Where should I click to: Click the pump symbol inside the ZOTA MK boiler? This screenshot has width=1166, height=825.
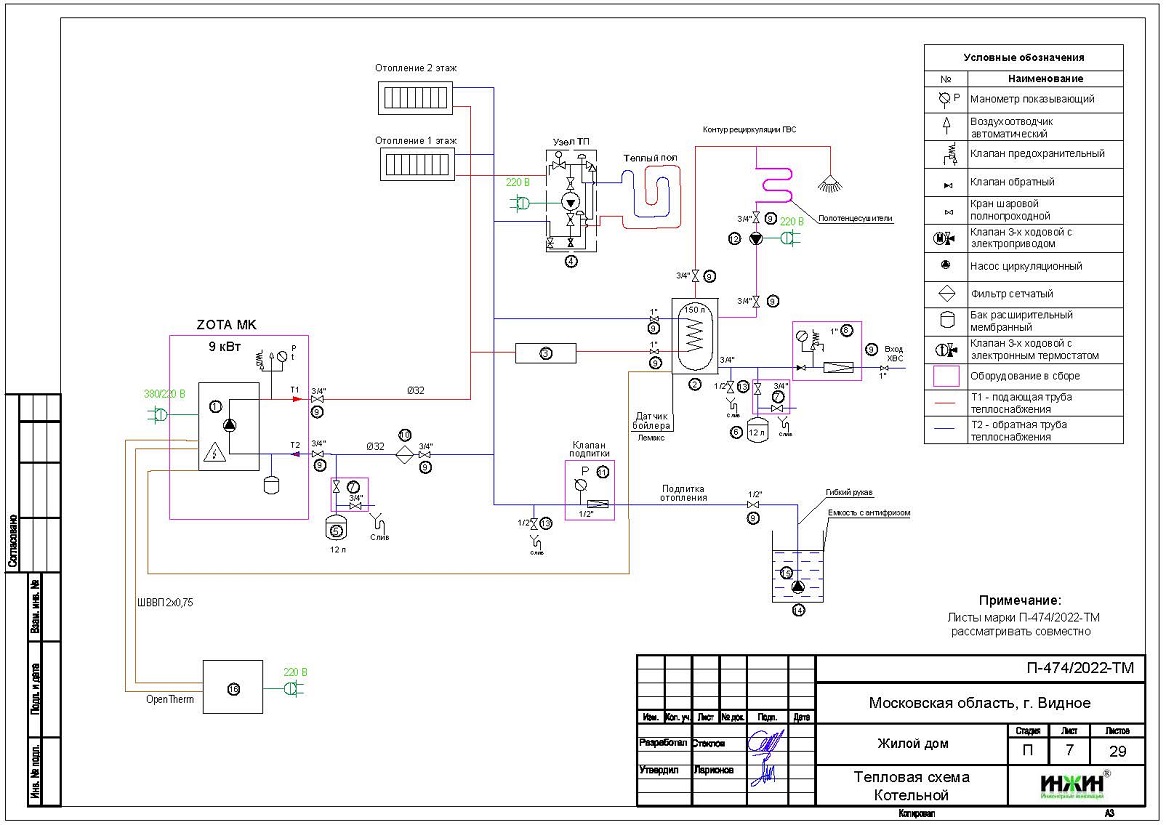click(x=229, y=424)
